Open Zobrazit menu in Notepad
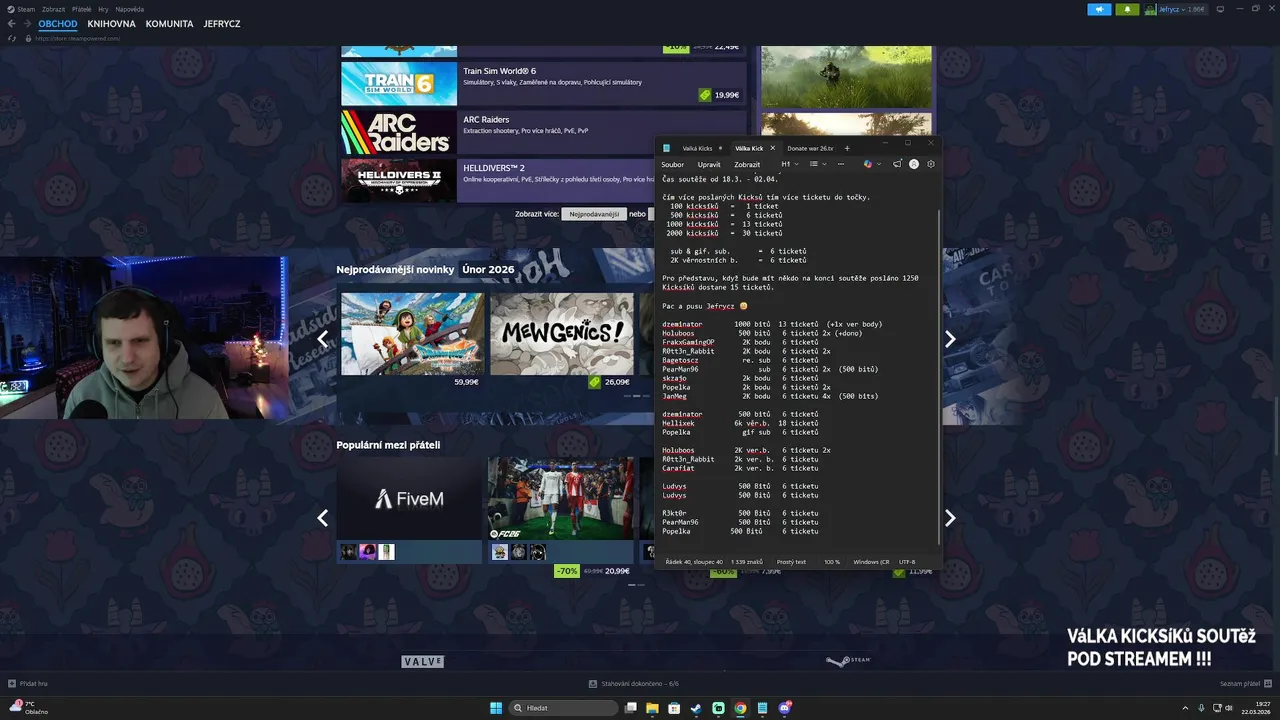The image size is (1280, 720). pyautogui.click(x=747, y=164)
